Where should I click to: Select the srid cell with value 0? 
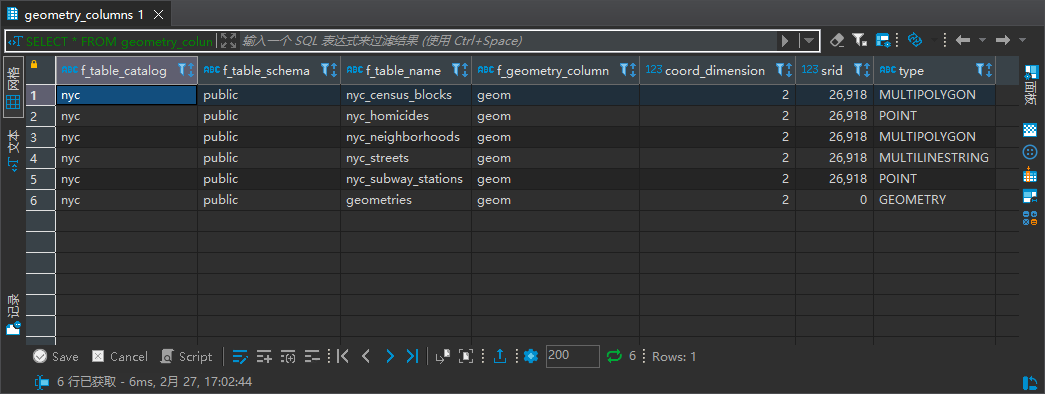(x=834, y=200)
